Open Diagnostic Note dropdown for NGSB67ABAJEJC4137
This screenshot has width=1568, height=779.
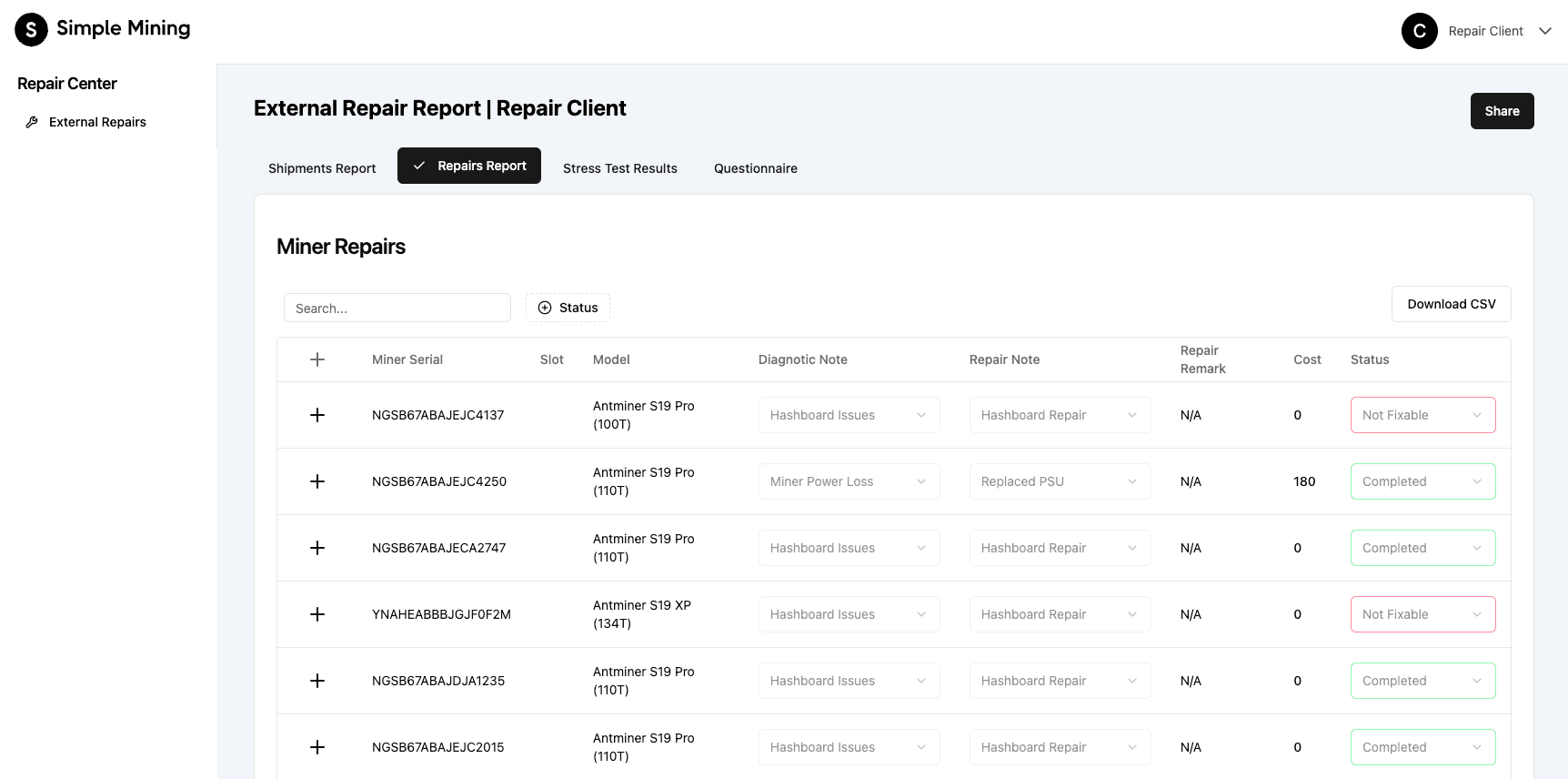pyautogui.click(x=849, y=415)
